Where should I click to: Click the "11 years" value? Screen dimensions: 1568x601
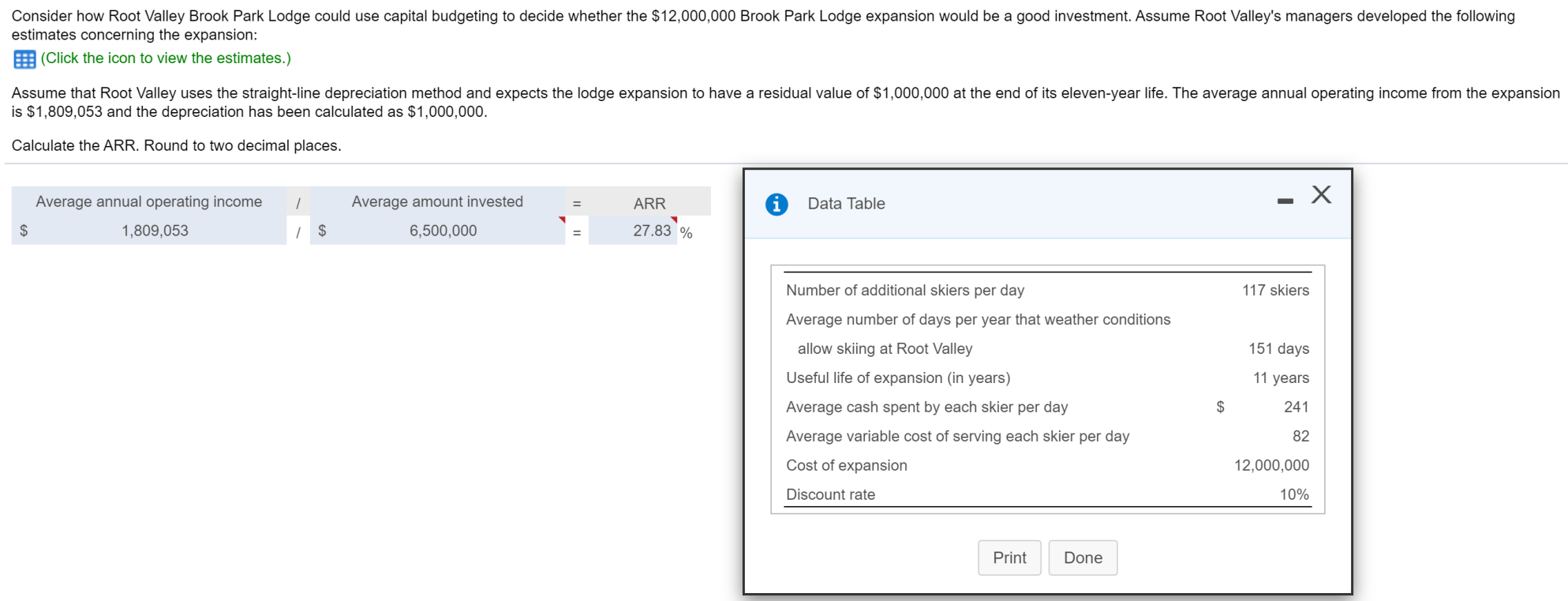[x=1281, y=378]
